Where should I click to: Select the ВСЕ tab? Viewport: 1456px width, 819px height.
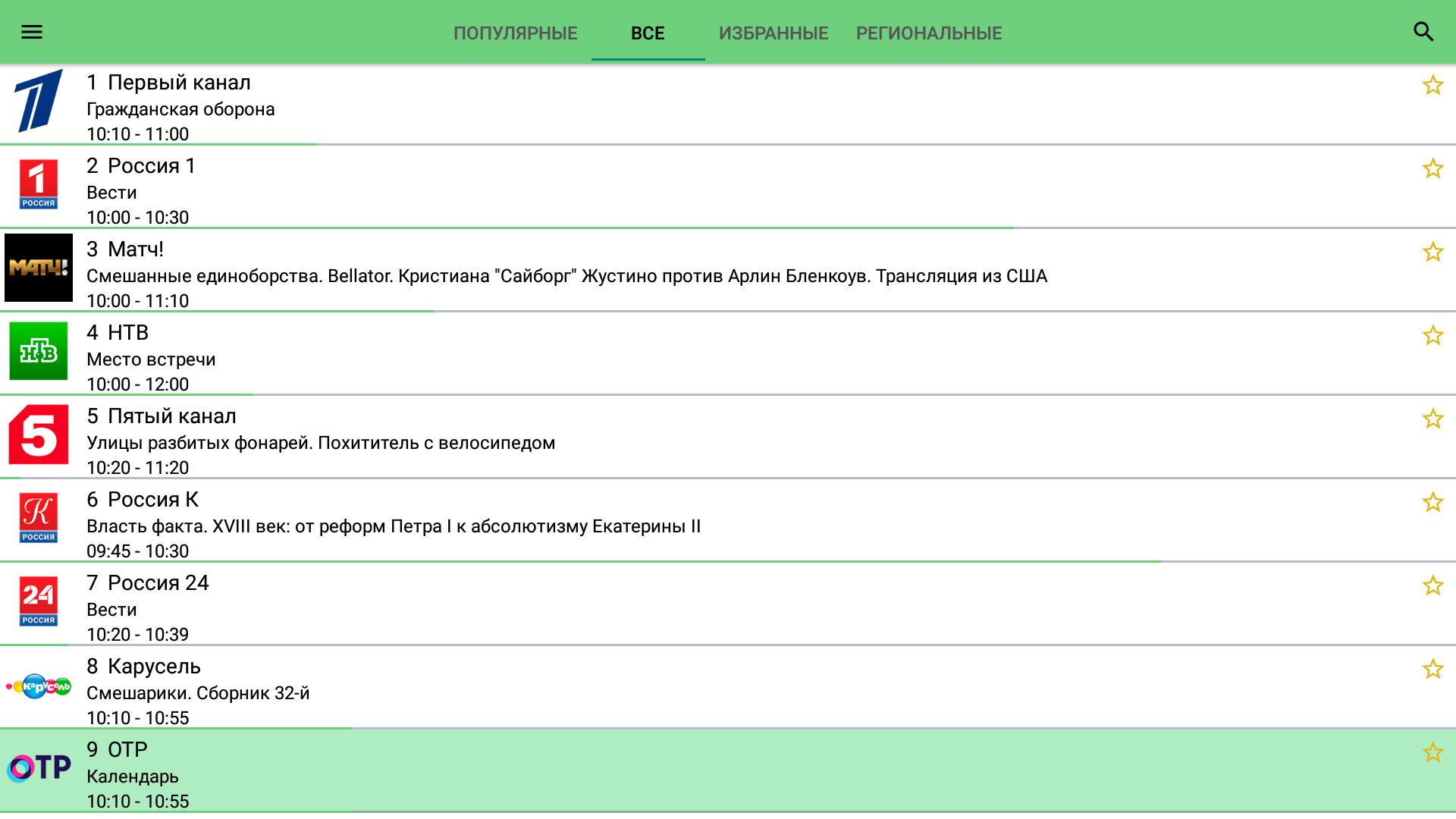648,33
